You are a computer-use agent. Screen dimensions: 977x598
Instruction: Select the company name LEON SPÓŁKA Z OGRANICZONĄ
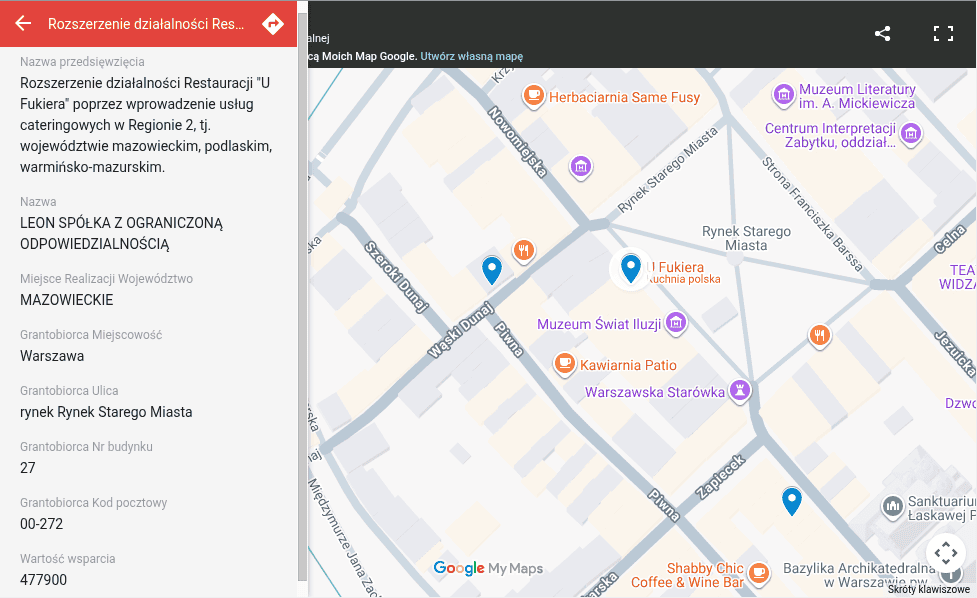(x=121, y=233)
